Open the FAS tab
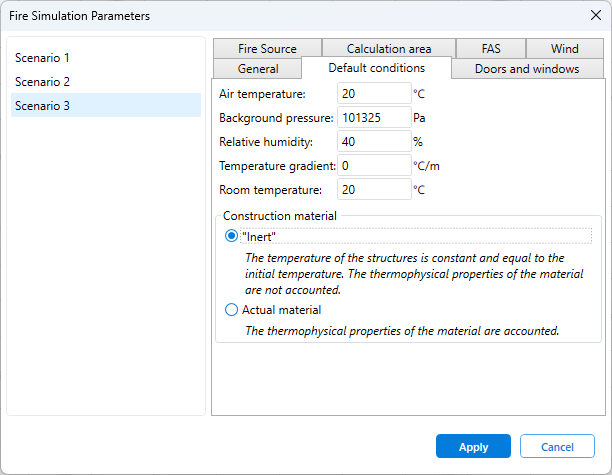 (491, 49)
